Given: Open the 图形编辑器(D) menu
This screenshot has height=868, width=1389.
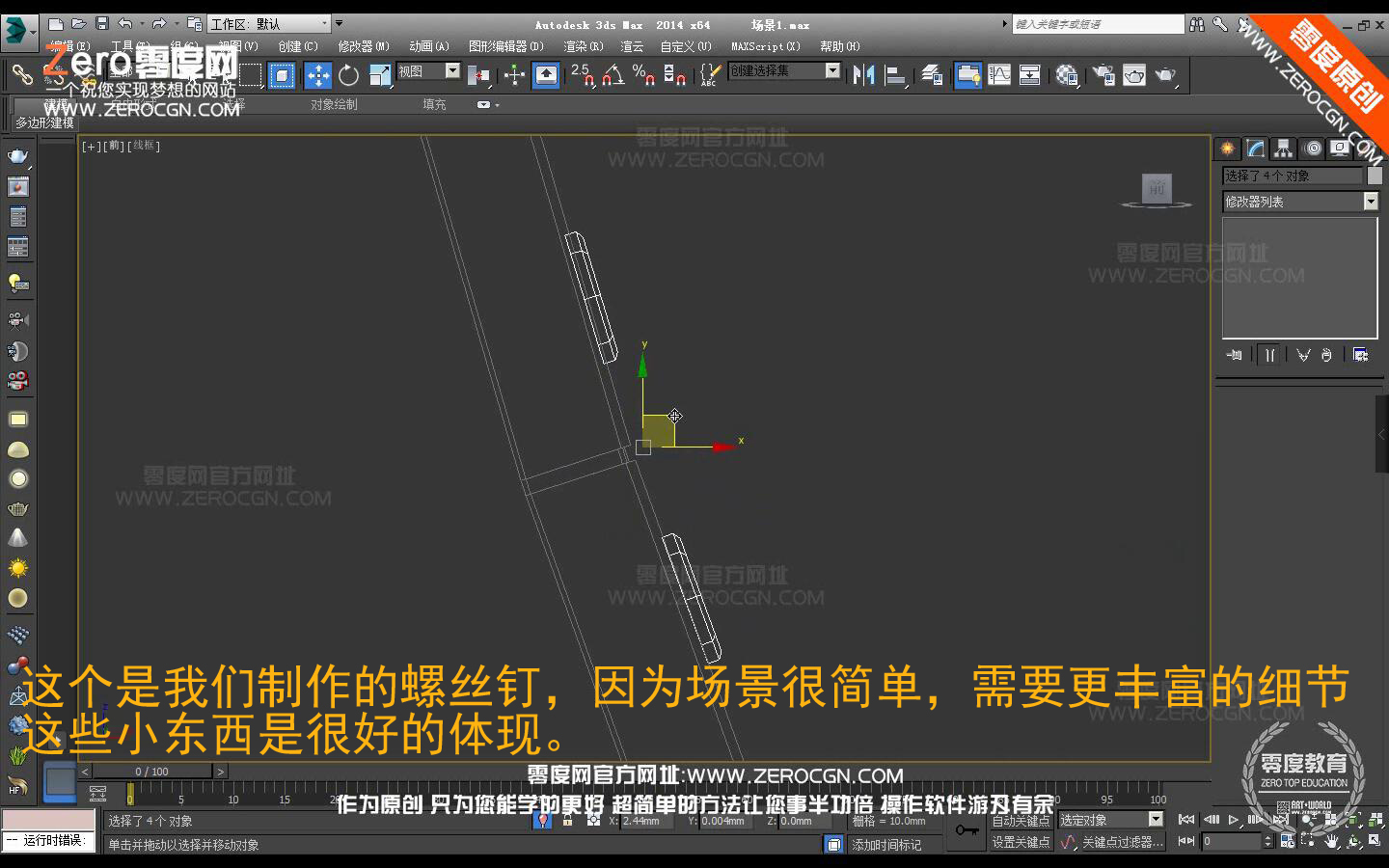Looking at the screenshot, I should [506, 46].
